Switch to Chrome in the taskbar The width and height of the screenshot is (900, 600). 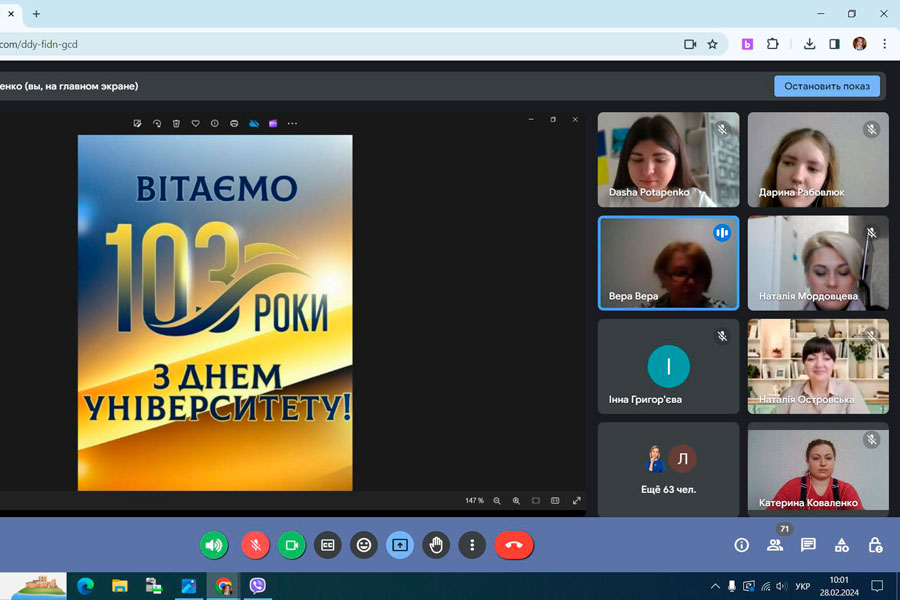point(223,586)
